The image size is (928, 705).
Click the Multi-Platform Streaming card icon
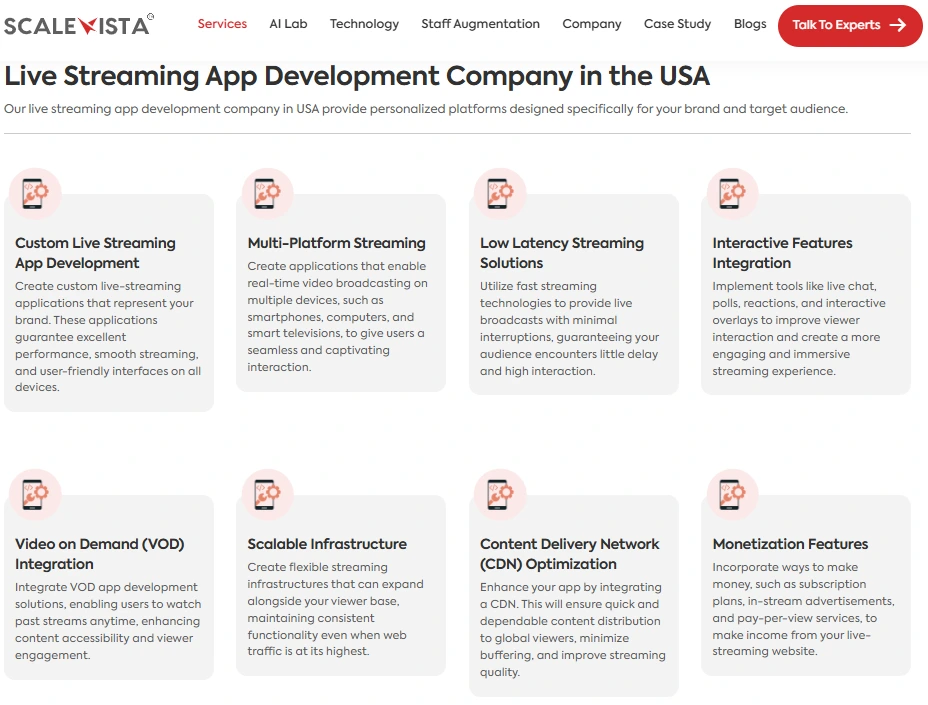coord(268,194)
